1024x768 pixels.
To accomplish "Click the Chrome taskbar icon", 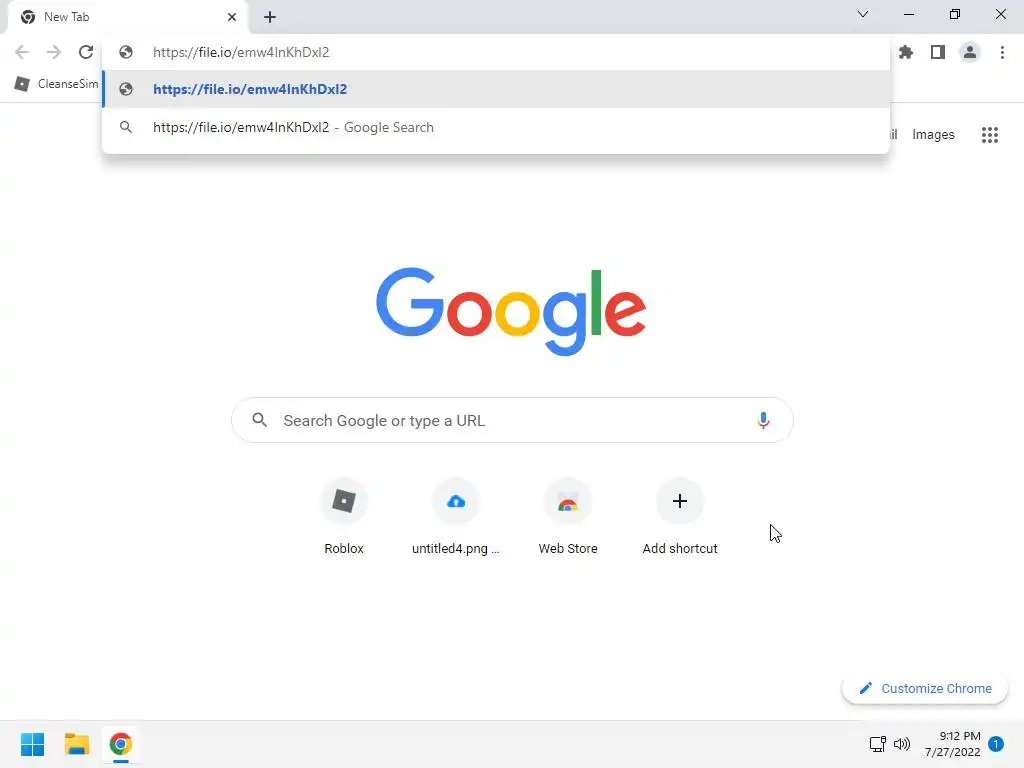I will tap(121, 744).
